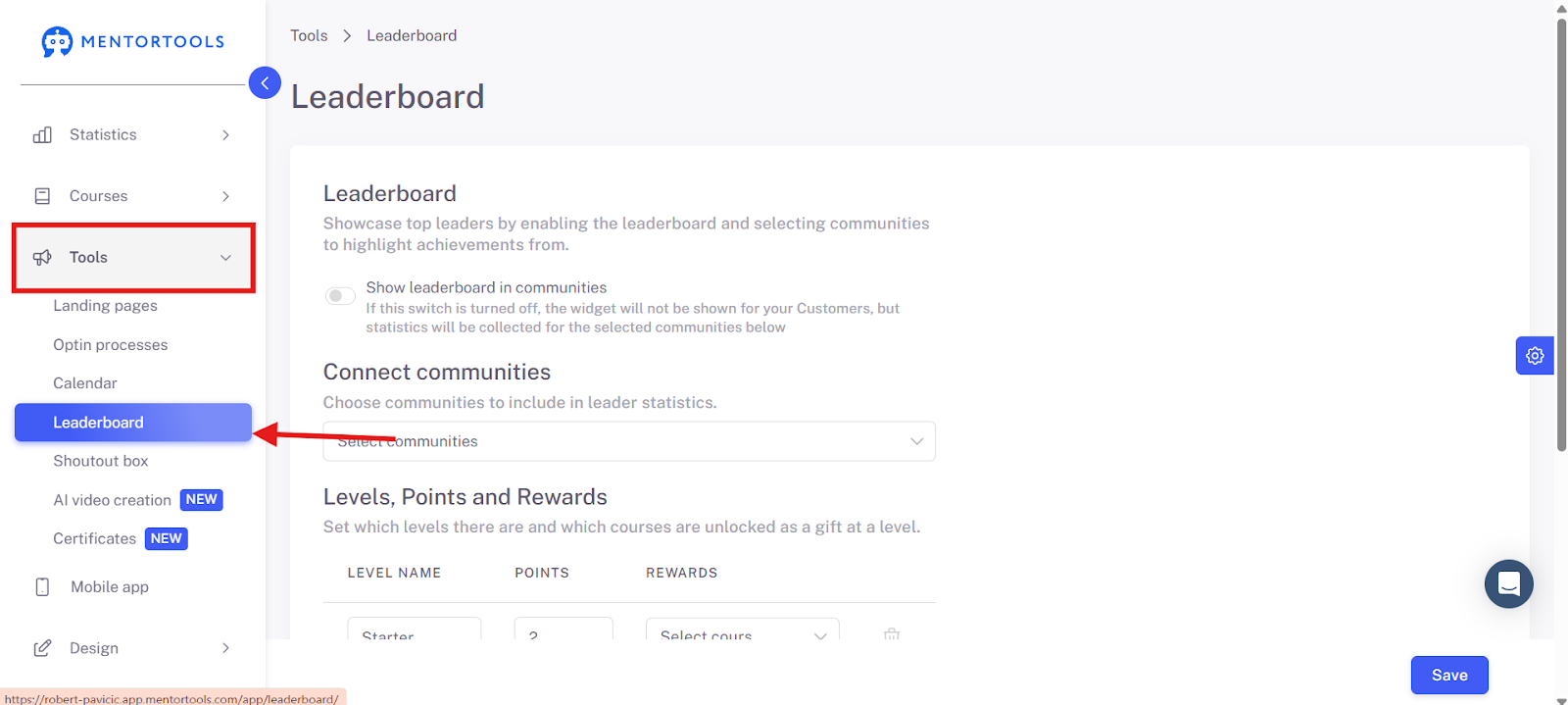
Task: Select Landing pages menu item
Action: tap(105, 306)
